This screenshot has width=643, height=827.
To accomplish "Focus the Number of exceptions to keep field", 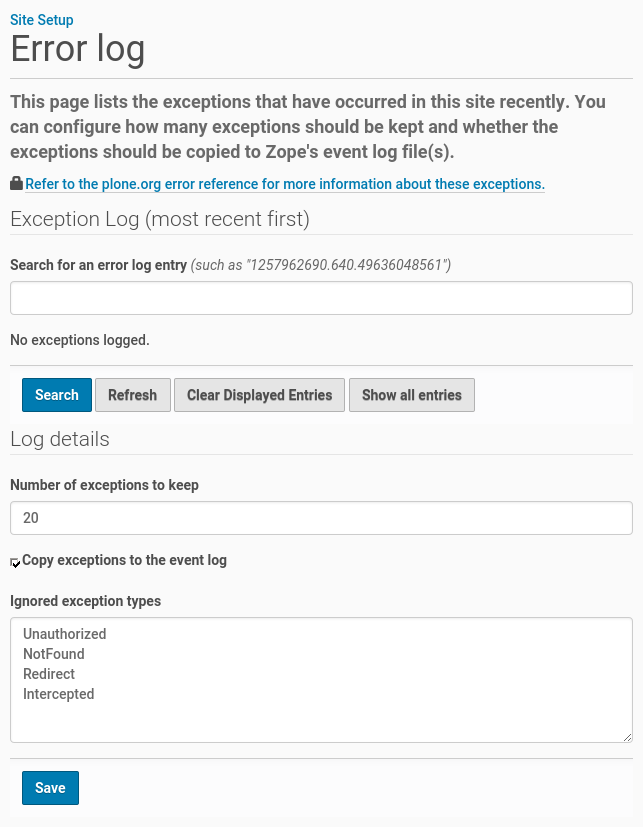I will (321, 518).
